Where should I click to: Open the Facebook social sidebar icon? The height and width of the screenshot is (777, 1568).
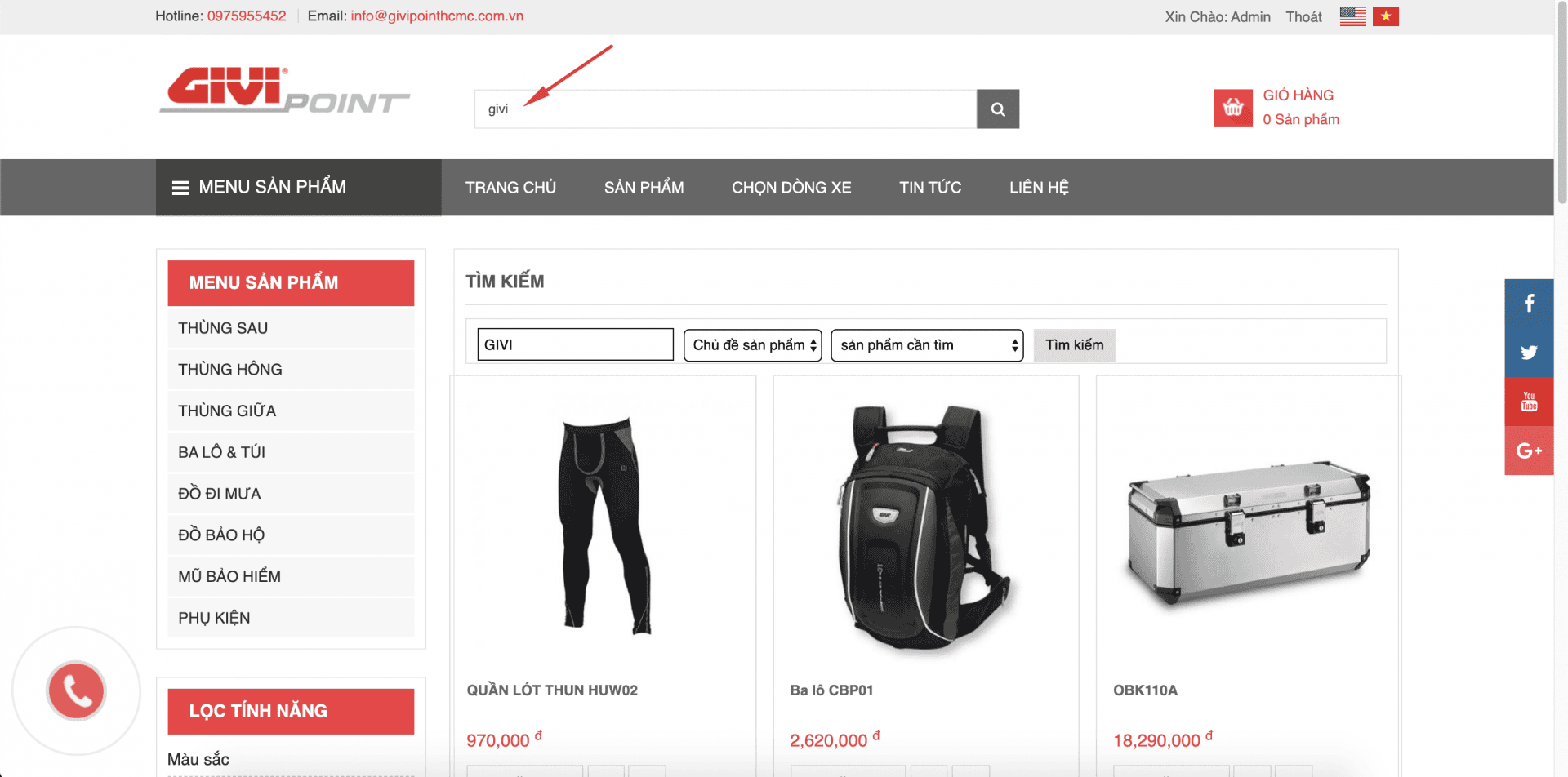[x=1529, y=304]
